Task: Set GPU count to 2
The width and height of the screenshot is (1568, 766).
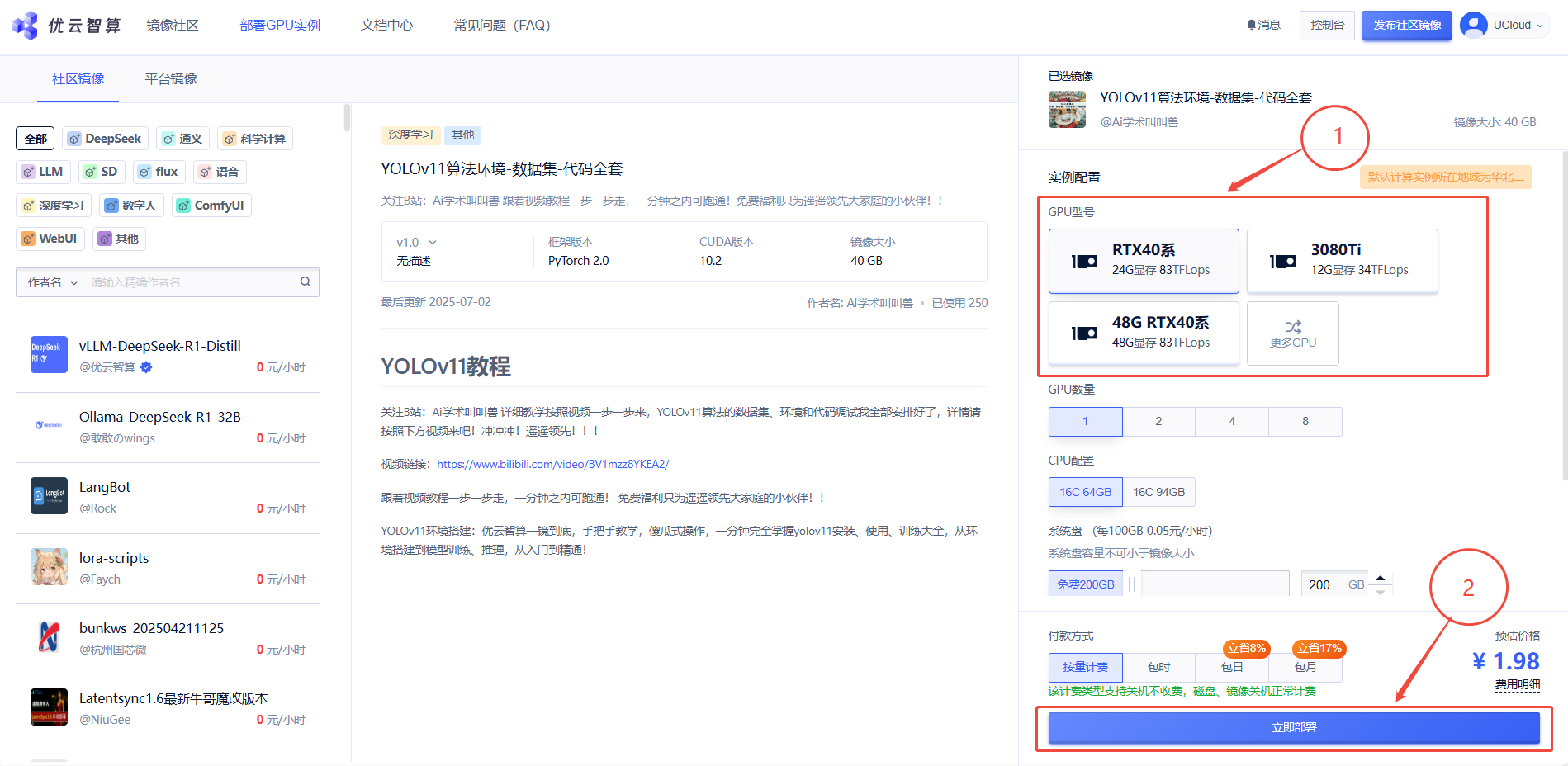Action: click(x=1158, y=422)
